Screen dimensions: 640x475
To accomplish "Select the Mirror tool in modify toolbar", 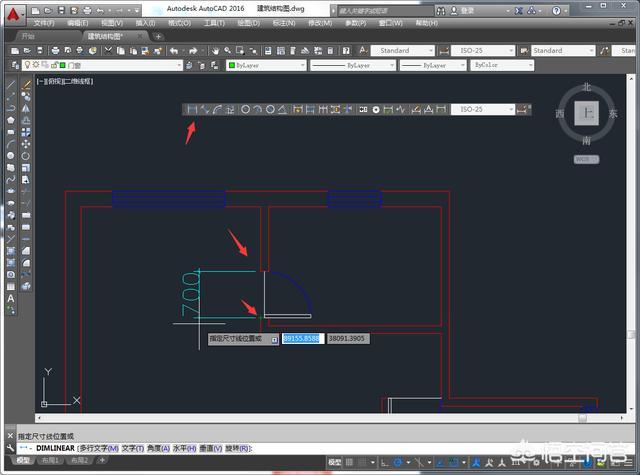I will 26,108.
